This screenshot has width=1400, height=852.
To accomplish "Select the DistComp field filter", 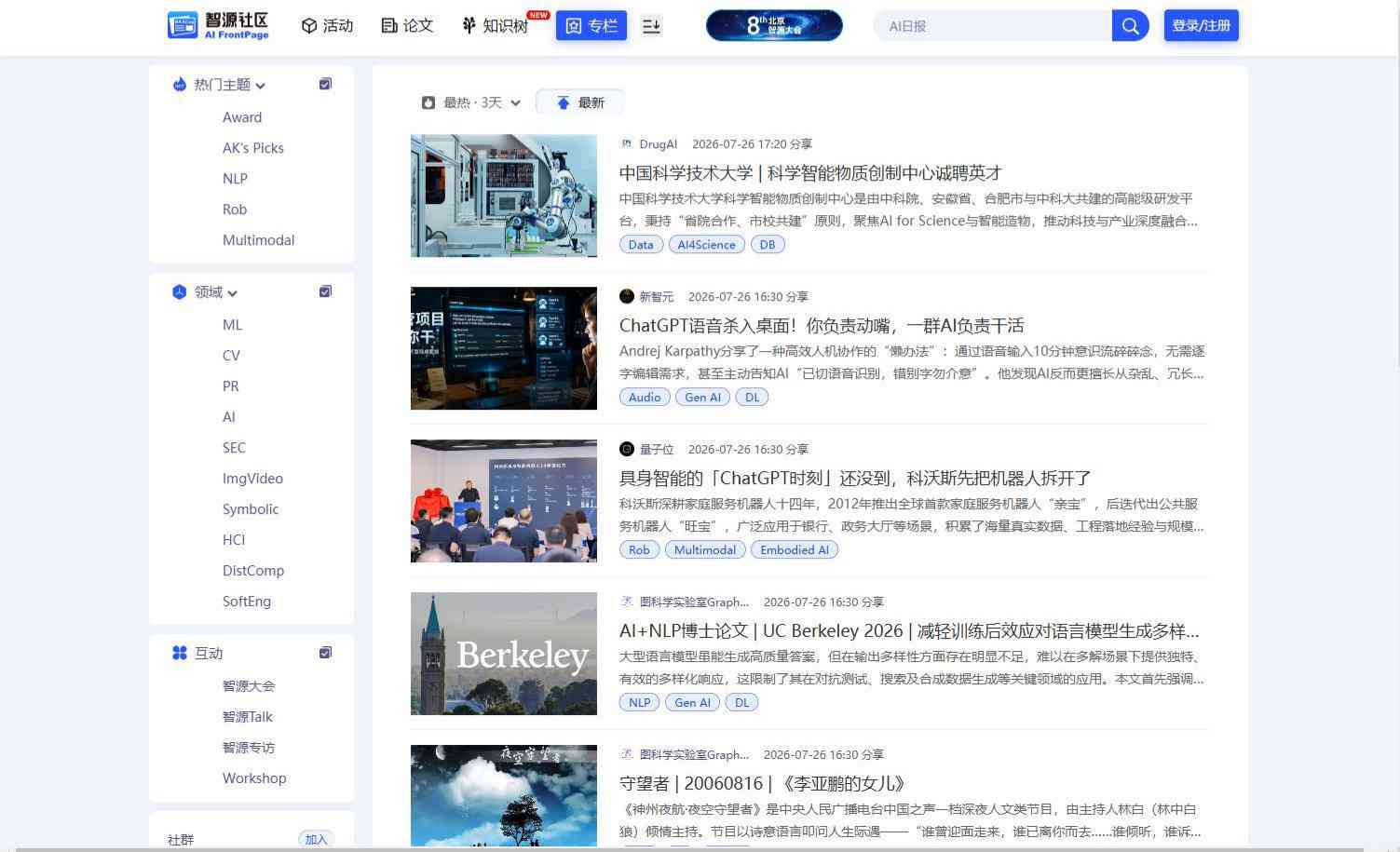I will [253, 571].
